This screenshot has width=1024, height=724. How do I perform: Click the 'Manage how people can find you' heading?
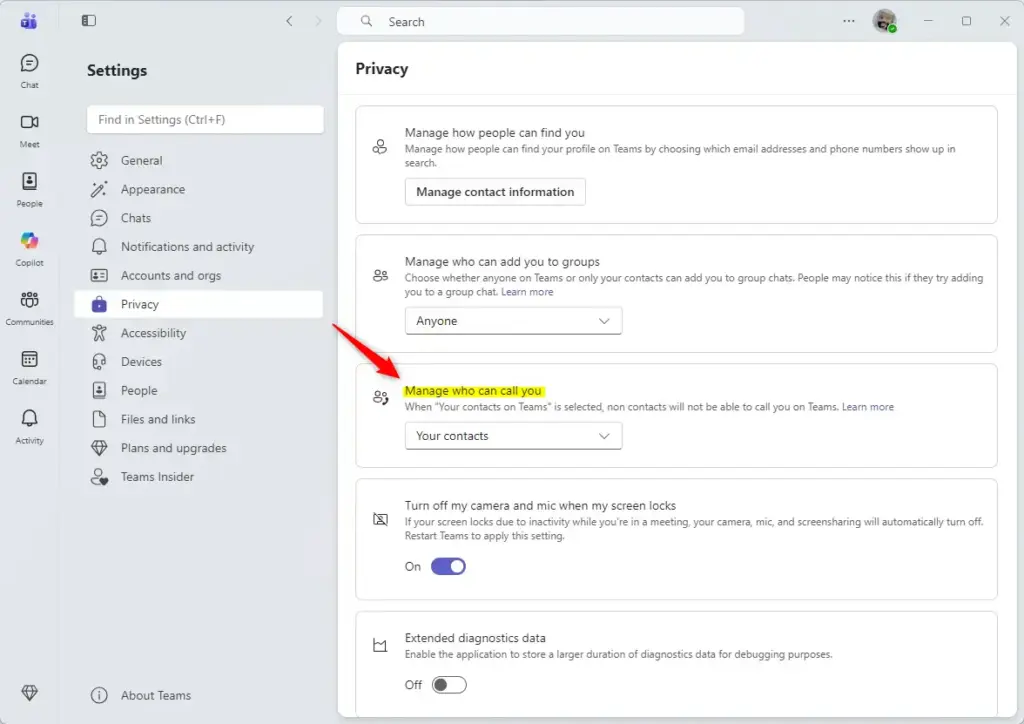coord(494,133)
